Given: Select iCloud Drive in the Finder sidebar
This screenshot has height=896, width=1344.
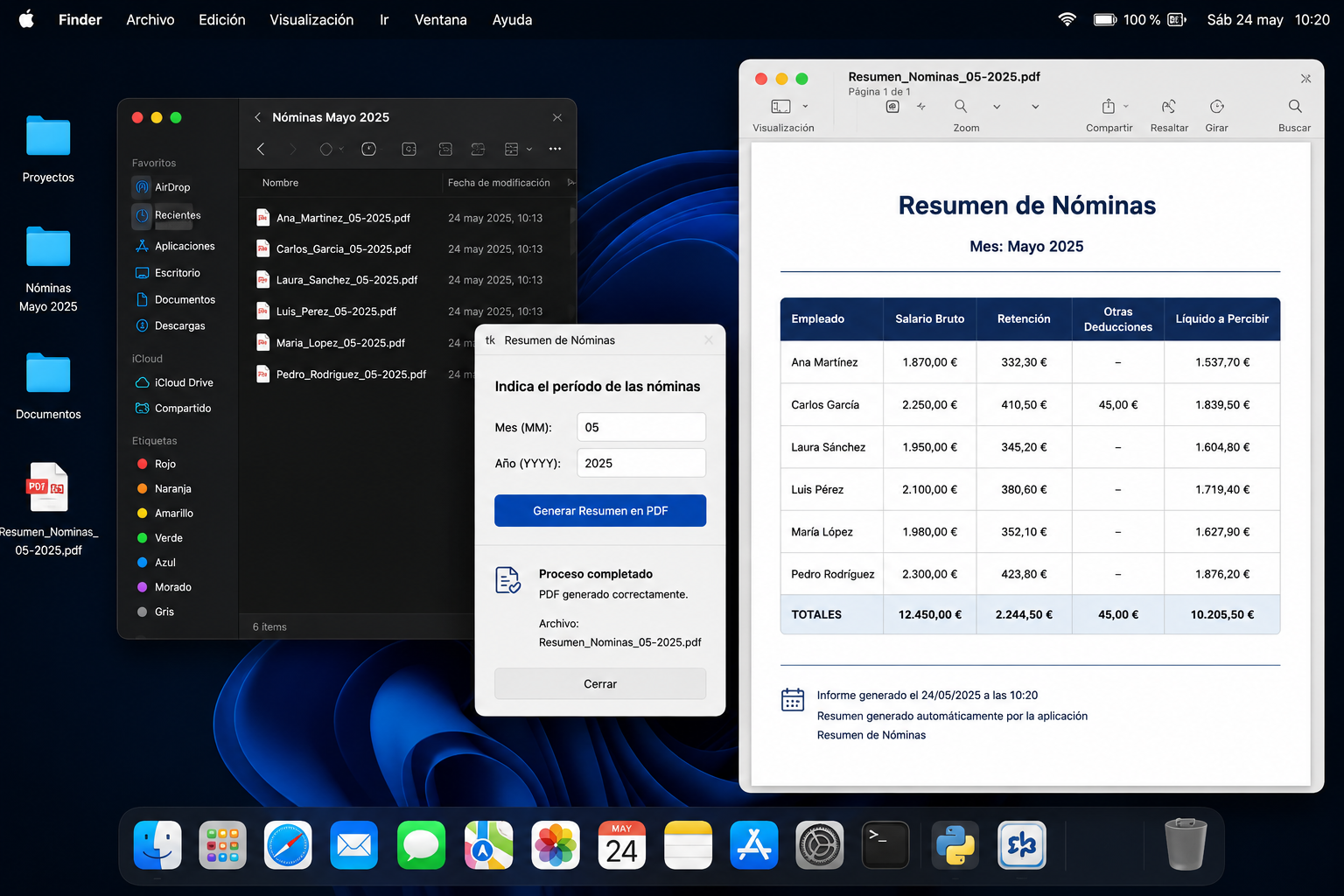Looking at the screenshot, I should click(x=174, y=382).
